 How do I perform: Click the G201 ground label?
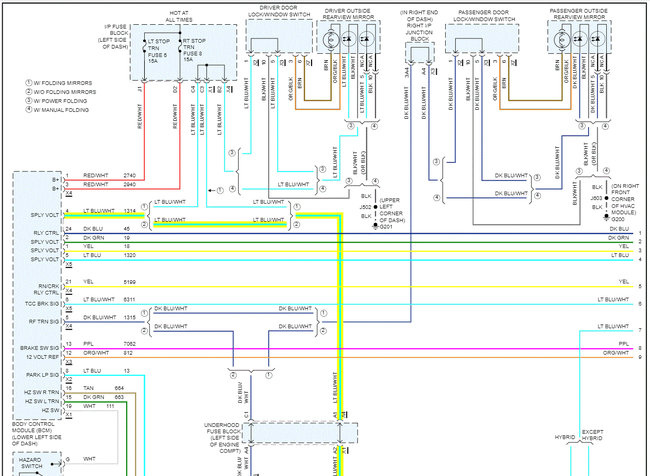point(386,227)
